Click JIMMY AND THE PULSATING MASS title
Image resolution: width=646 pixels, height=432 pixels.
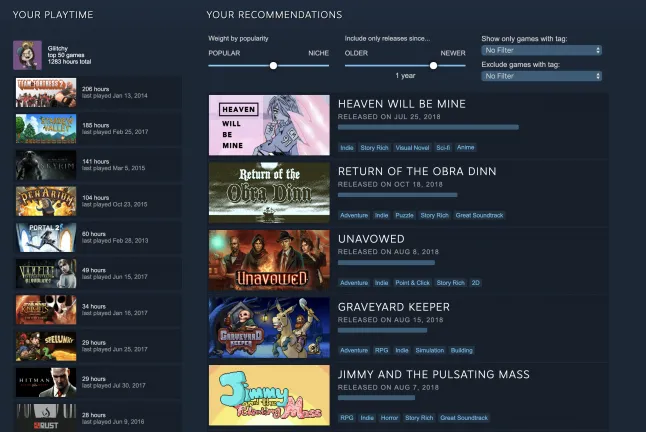(434, 374)
